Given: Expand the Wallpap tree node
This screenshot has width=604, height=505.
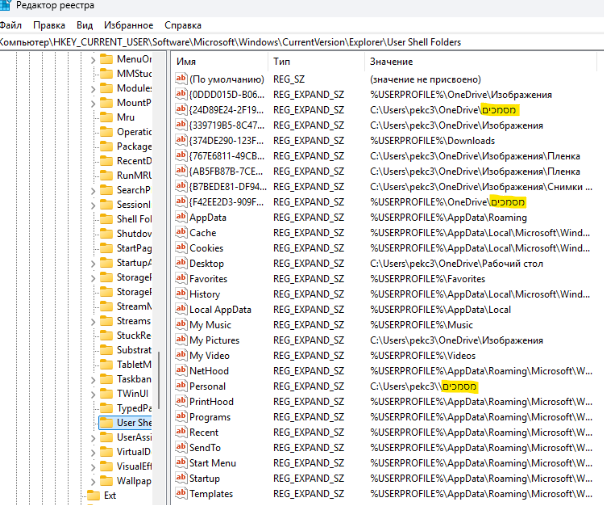Looking at the screenshot, I should coord(93,482).
